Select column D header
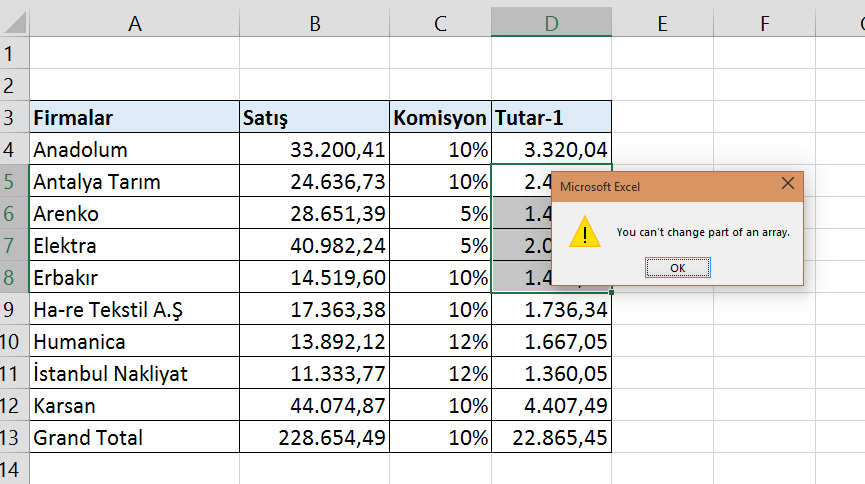Viewport: 865px width, 484px height. tap(551, 23)
